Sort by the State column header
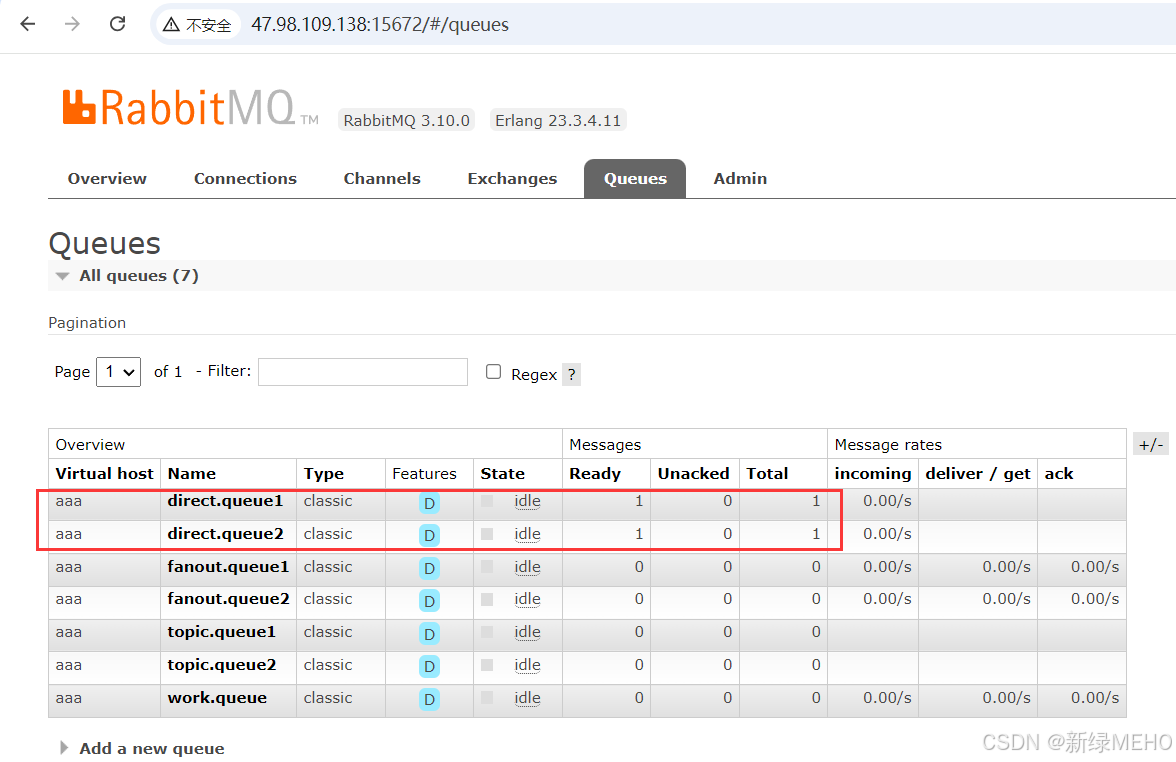 pyautogui.click(x=502, y=474)
